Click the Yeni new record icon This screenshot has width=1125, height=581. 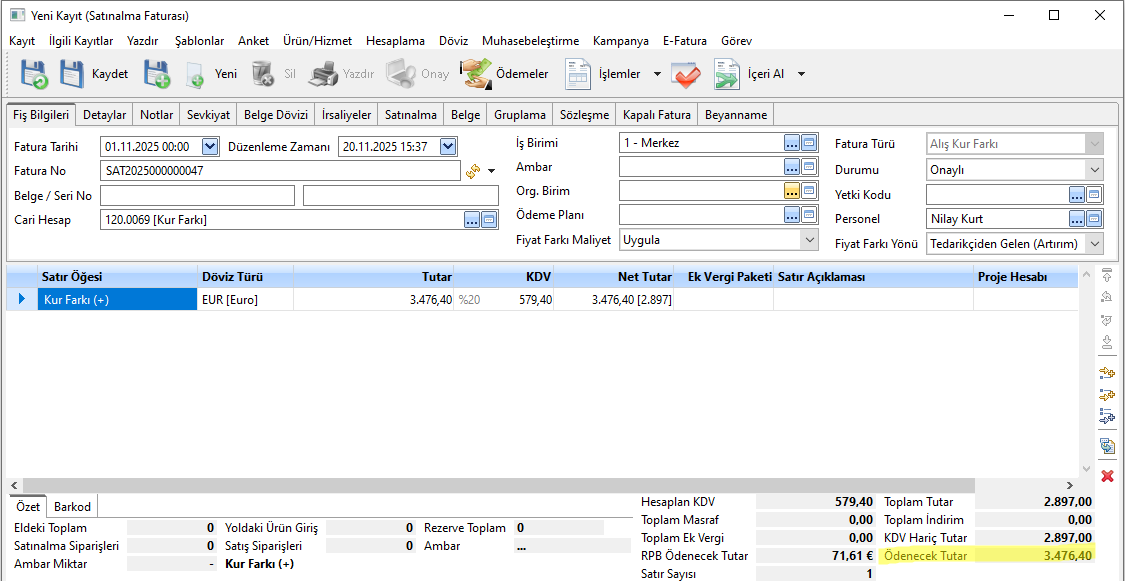(196, 74)
